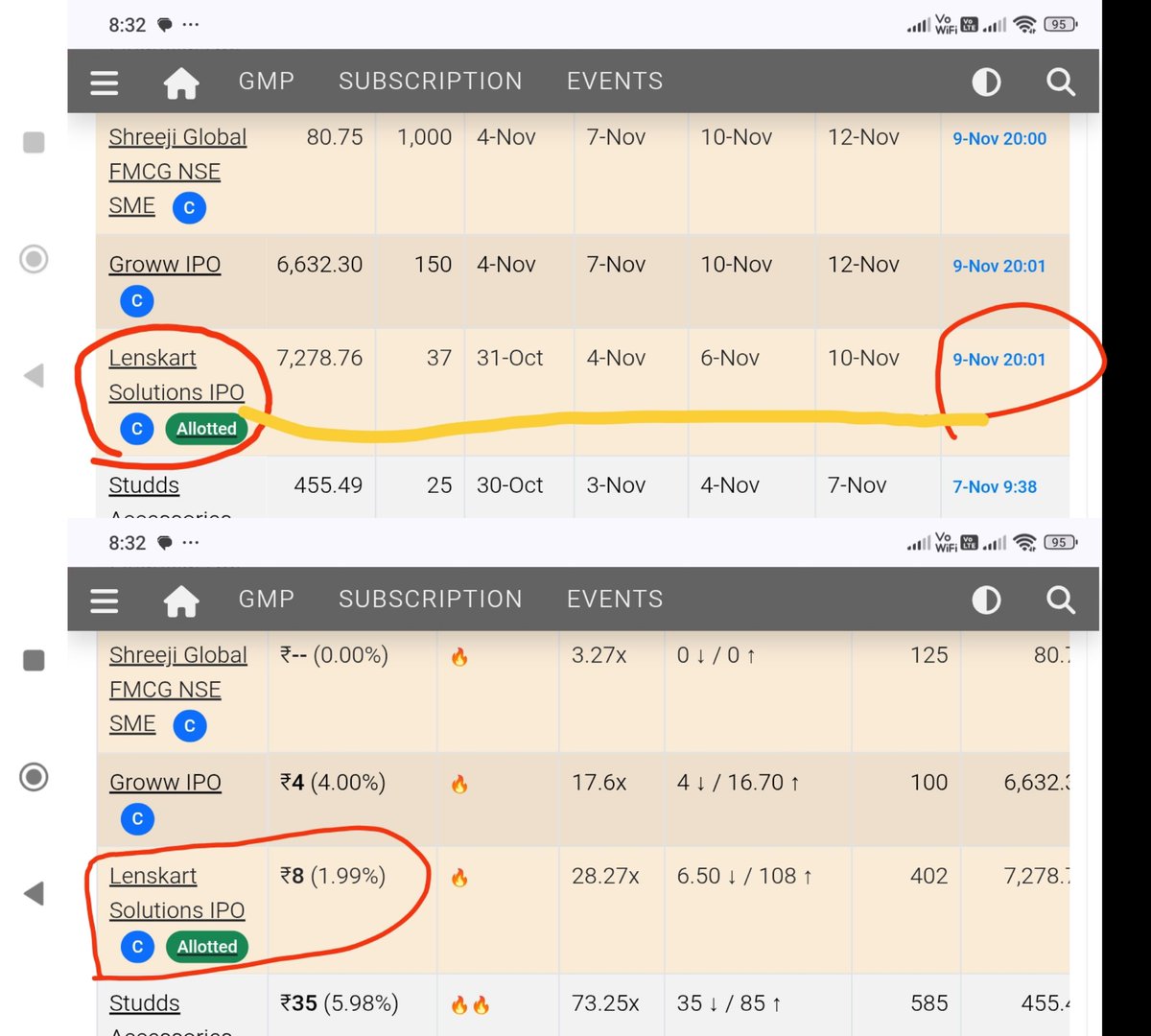Toggle dark mode contrast icon, top screenshot
The height and width of the screenshot is (1036, 1151).
coord(986,82)
